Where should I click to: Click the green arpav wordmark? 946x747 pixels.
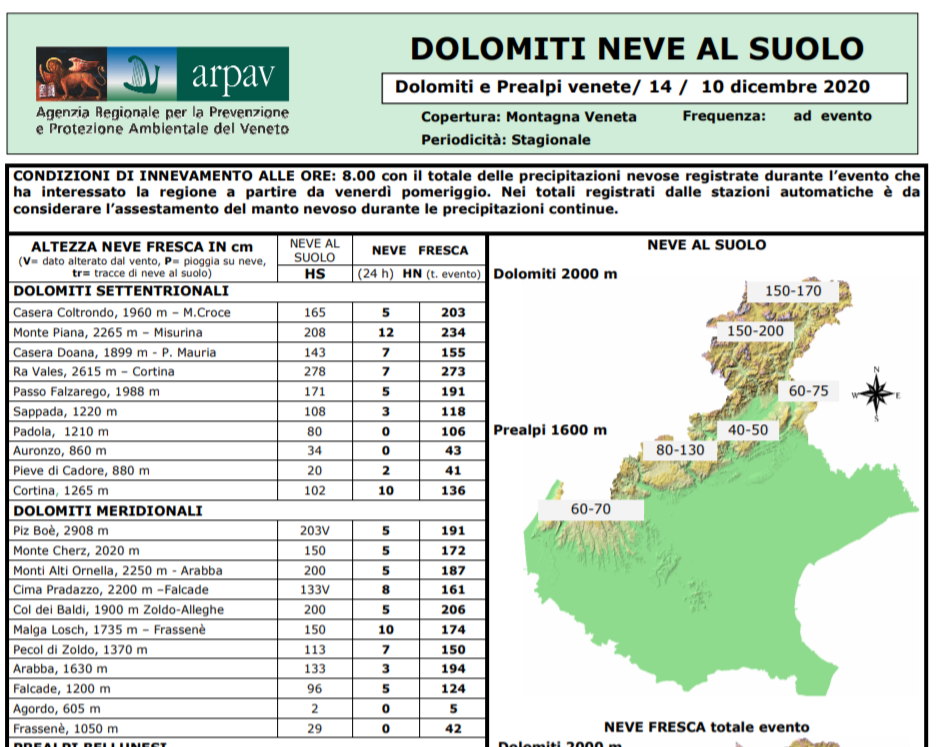click(233, 74)
